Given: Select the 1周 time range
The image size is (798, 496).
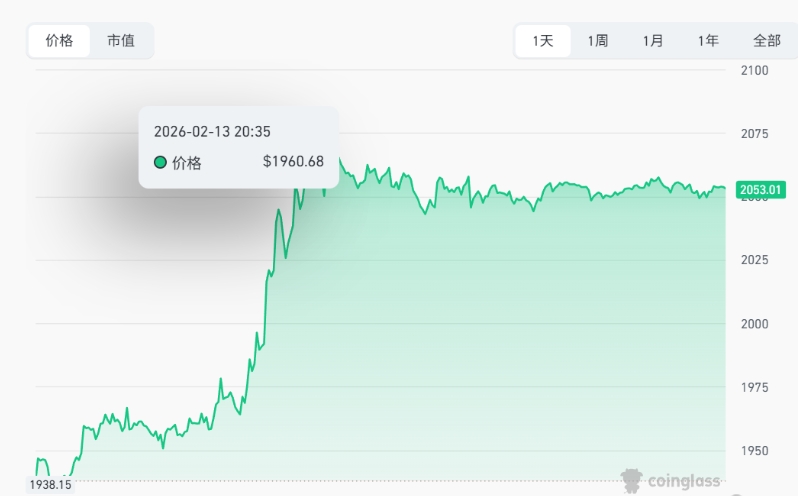Looking at the screenshot, I should 598,41.
